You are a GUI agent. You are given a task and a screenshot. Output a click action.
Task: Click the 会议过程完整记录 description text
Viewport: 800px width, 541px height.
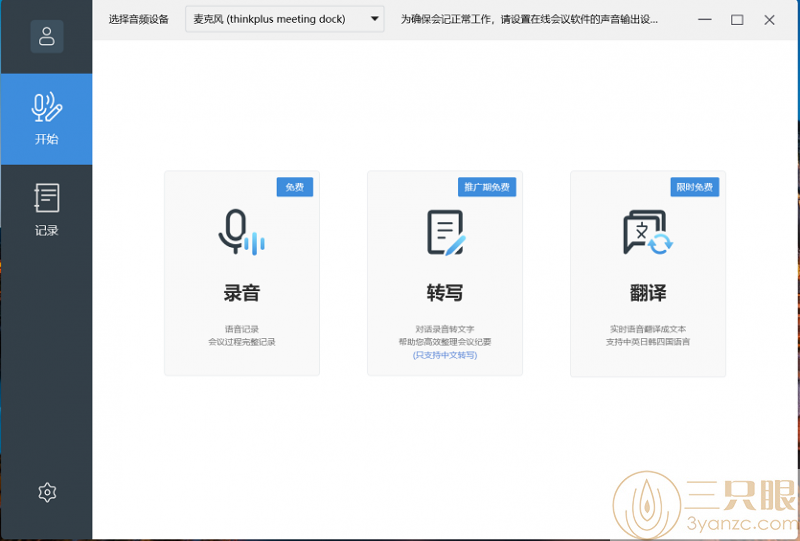click(242, 342)
